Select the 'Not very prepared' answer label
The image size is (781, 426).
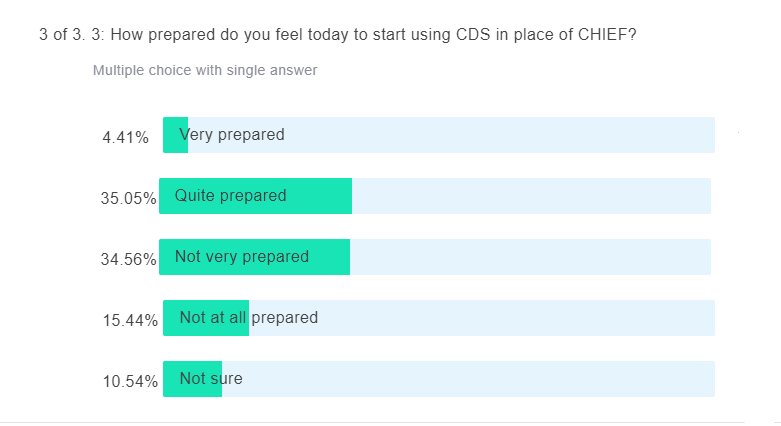tap(241, 257)
